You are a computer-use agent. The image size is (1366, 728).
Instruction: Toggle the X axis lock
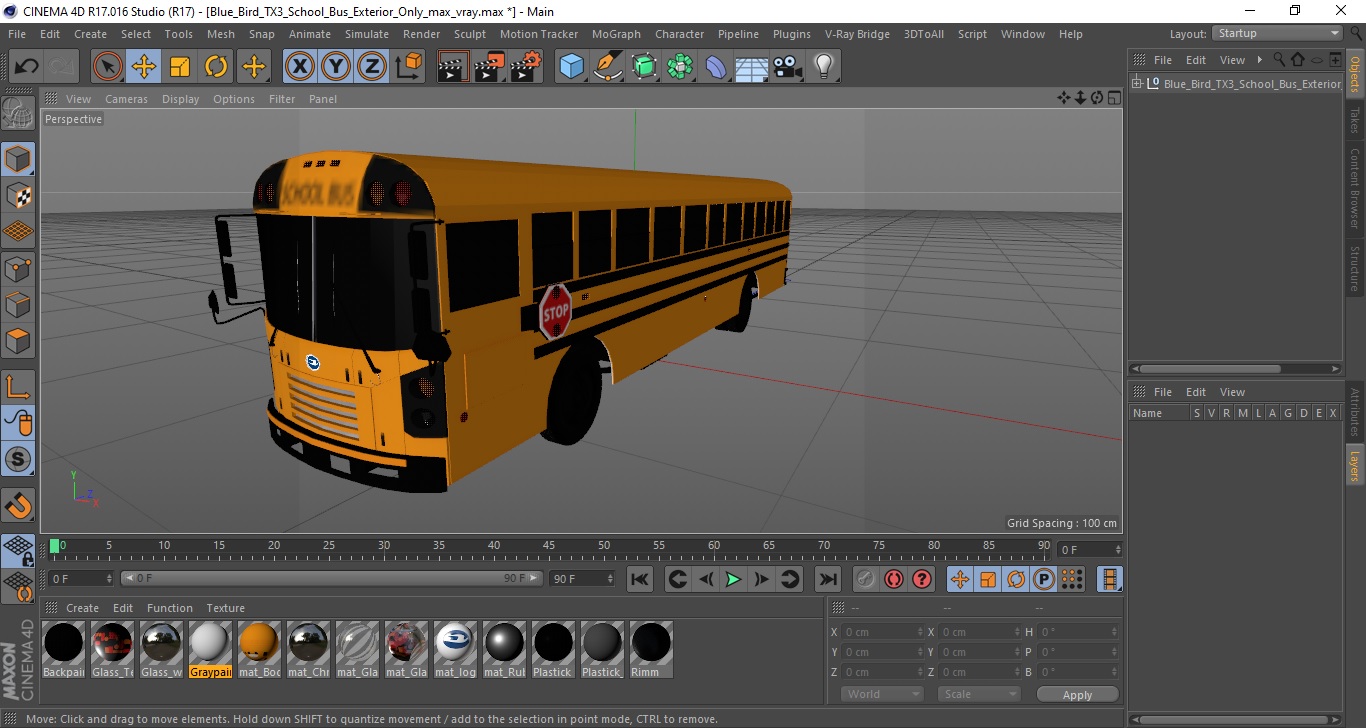click(x=299, y=67)
